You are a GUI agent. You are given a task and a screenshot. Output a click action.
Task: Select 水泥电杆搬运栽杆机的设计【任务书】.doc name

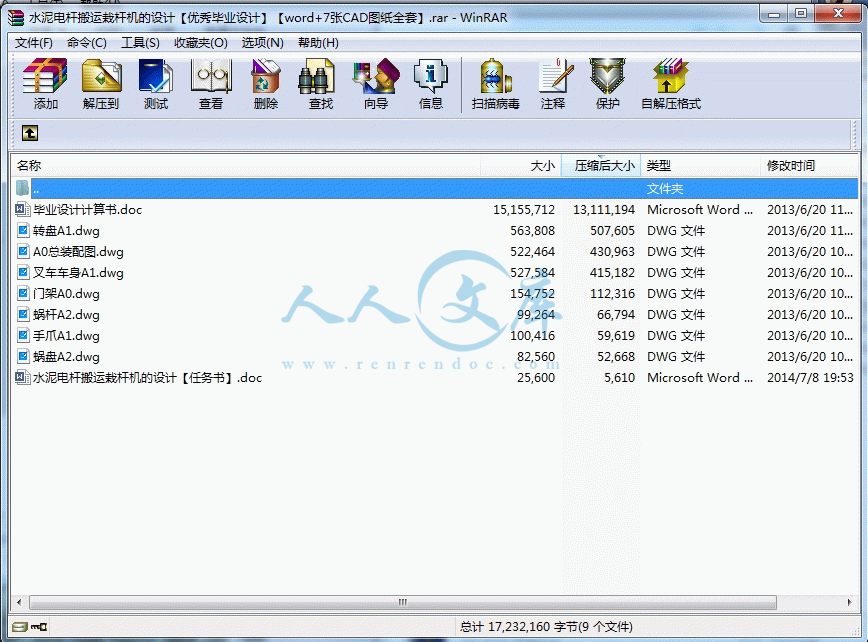click(147, 378)
